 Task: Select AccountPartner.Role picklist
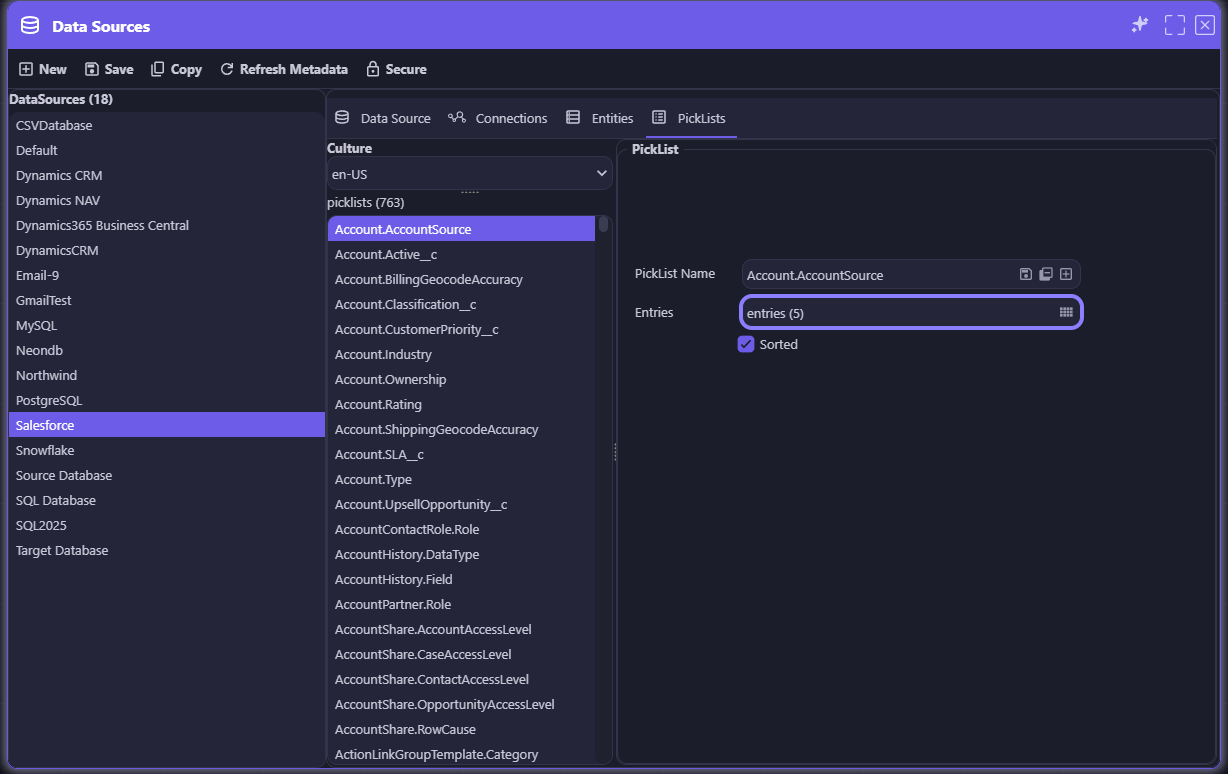pyautogui.click(x=461, y=604)
